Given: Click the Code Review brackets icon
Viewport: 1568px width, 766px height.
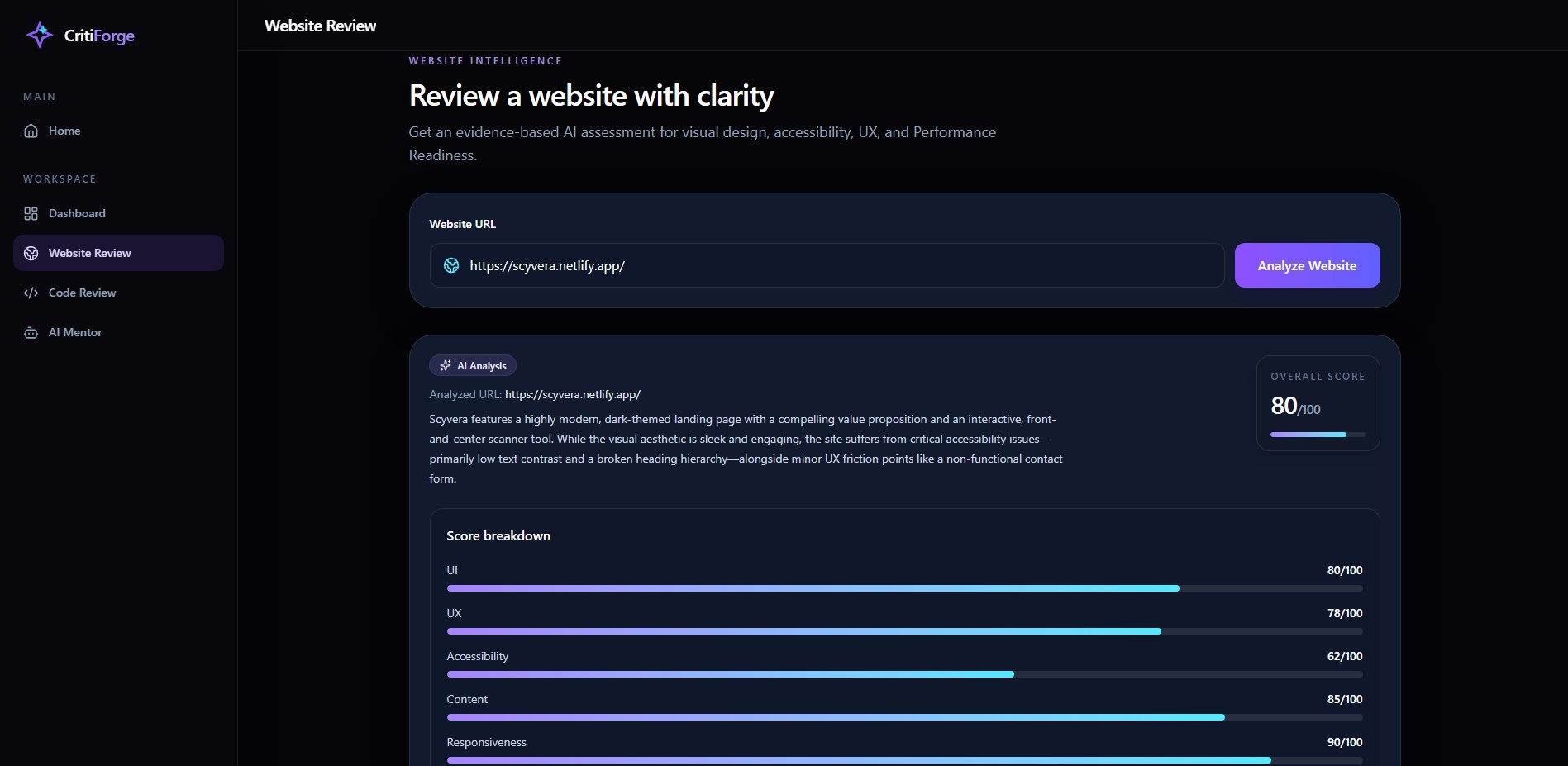Looking at the screenshot, I should click(x=31, y=293).
